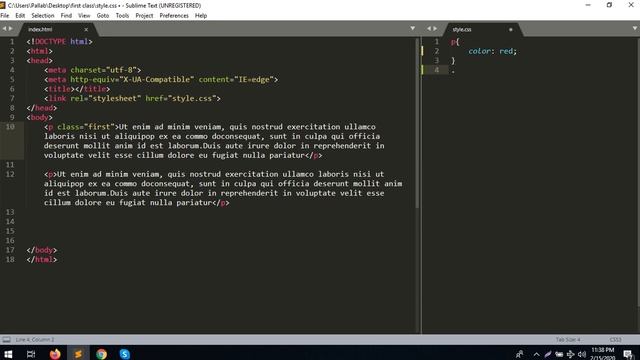Open the View menu
The height and width of the screenshot is (360, 640).
click(84, 16)
